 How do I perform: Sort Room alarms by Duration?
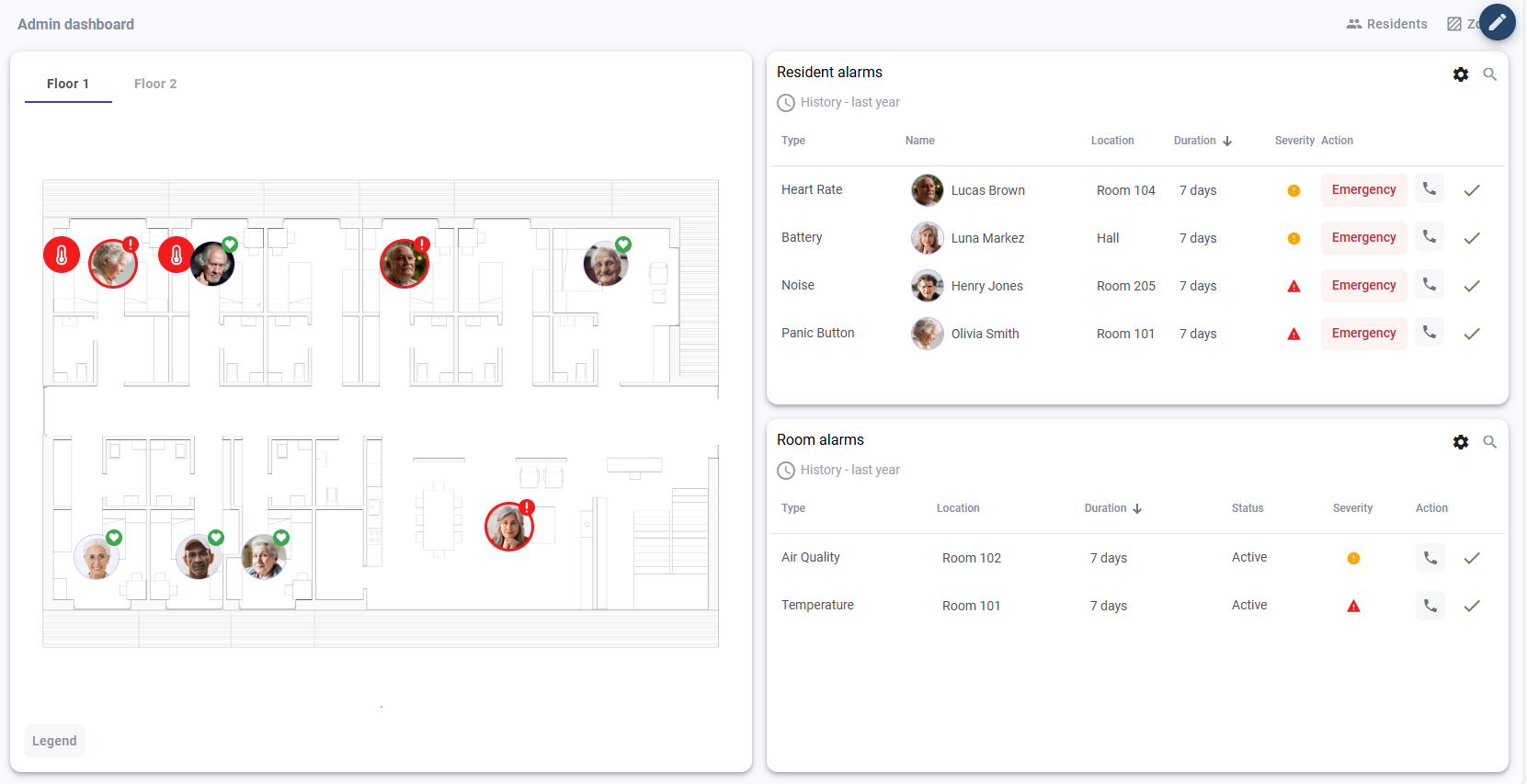[x=1113, y=508]
